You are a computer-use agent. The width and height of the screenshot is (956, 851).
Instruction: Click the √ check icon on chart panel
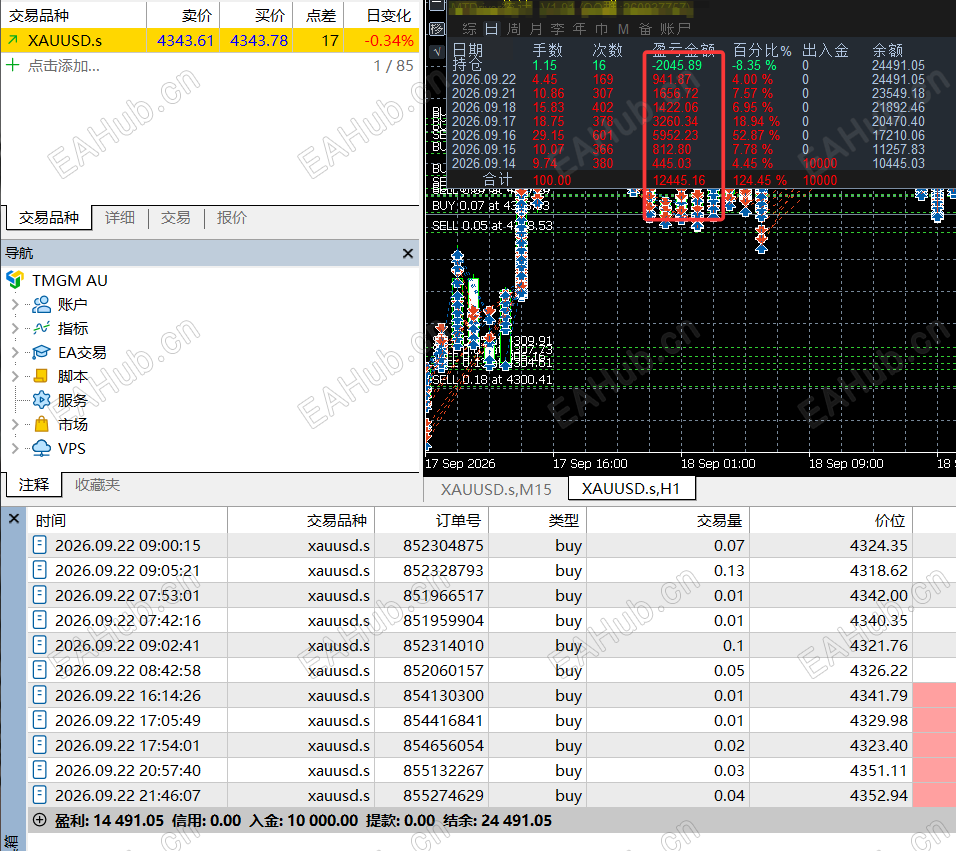(437, 52)
